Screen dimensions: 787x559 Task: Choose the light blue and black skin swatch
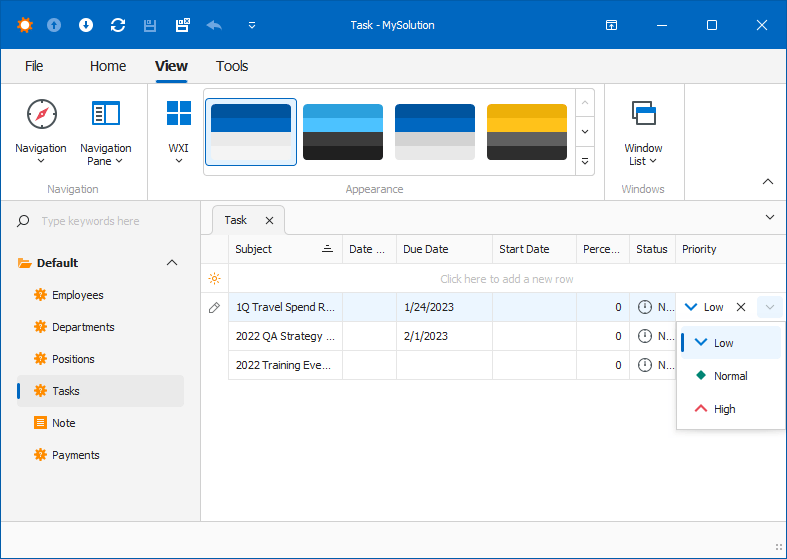click(343, 132)
